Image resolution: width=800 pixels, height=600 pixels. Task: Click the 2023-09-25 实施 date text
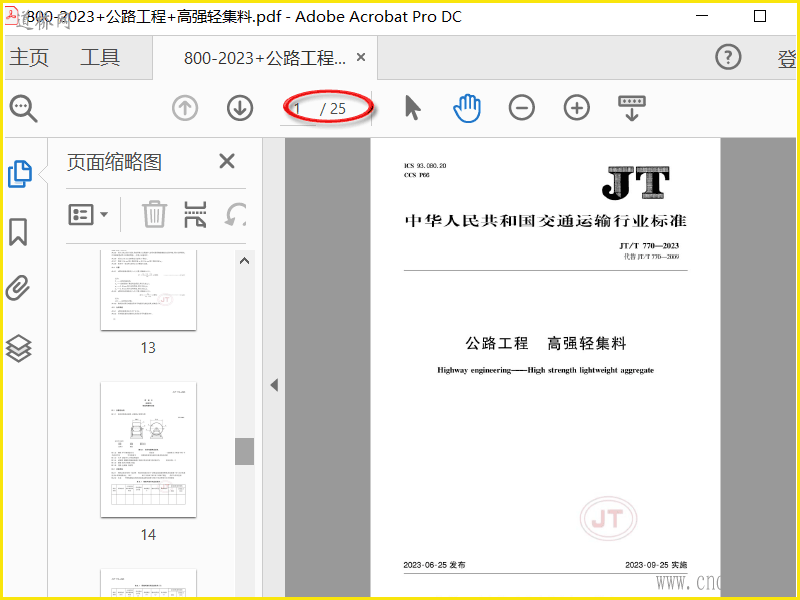click(656, 565)
